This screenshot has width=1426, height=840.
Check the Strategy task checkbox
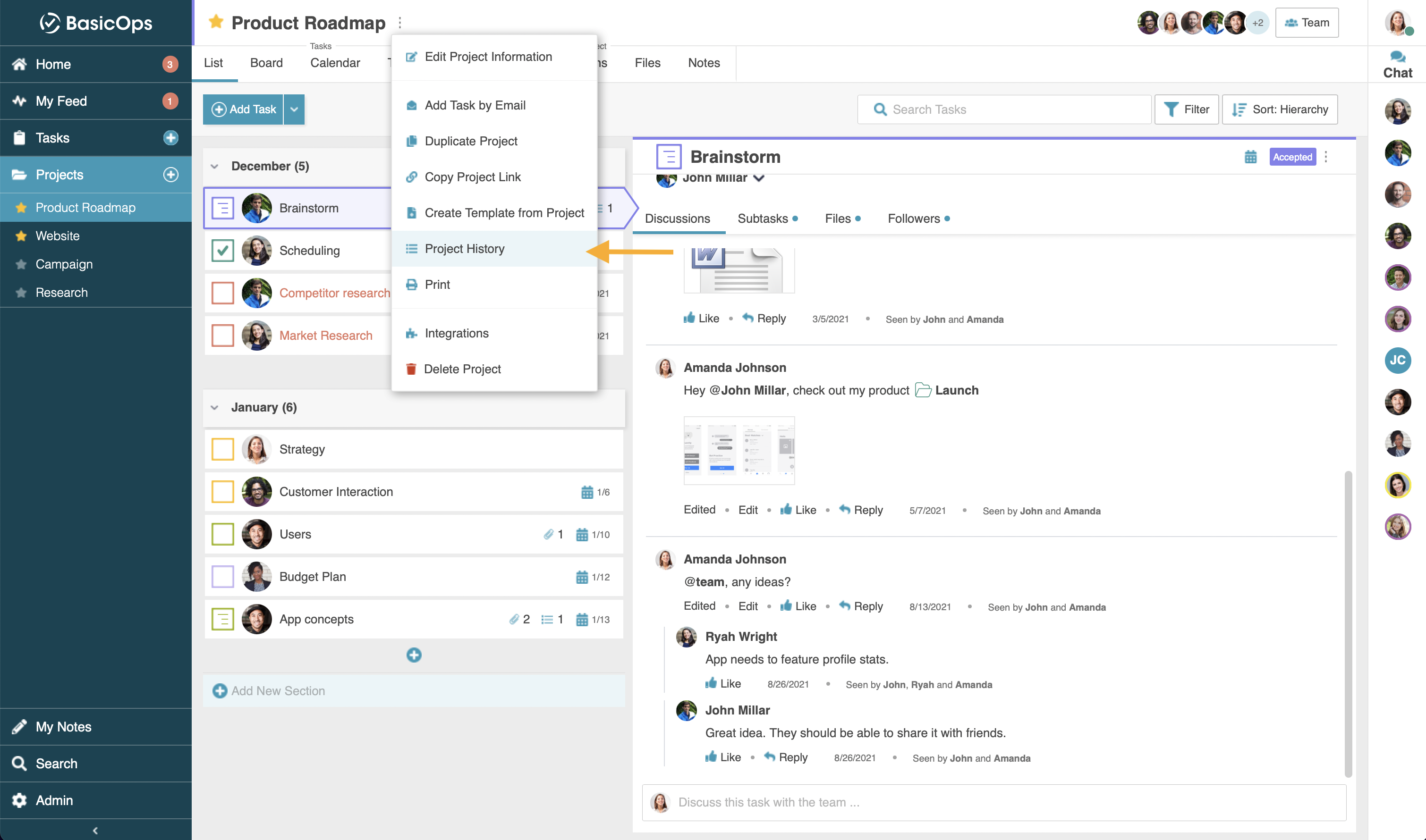tap(222, 449)
